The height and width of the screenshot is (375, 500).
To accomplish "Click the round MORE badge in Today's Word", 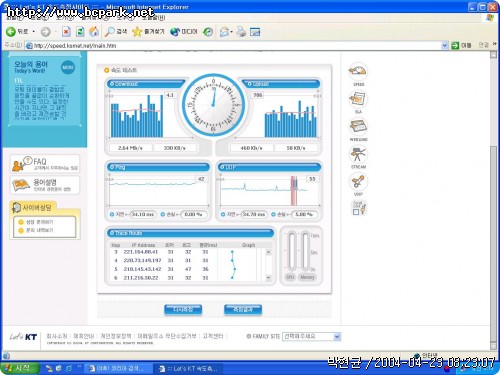I will click(68, 67).
